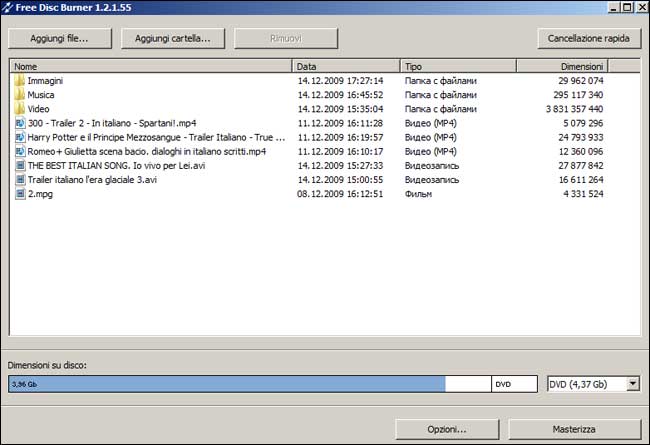The height and width of the screenshot is (445, 650).
Task: Sort list by Tipo column header
Action: pyautogui.click(x=458, y=66)
